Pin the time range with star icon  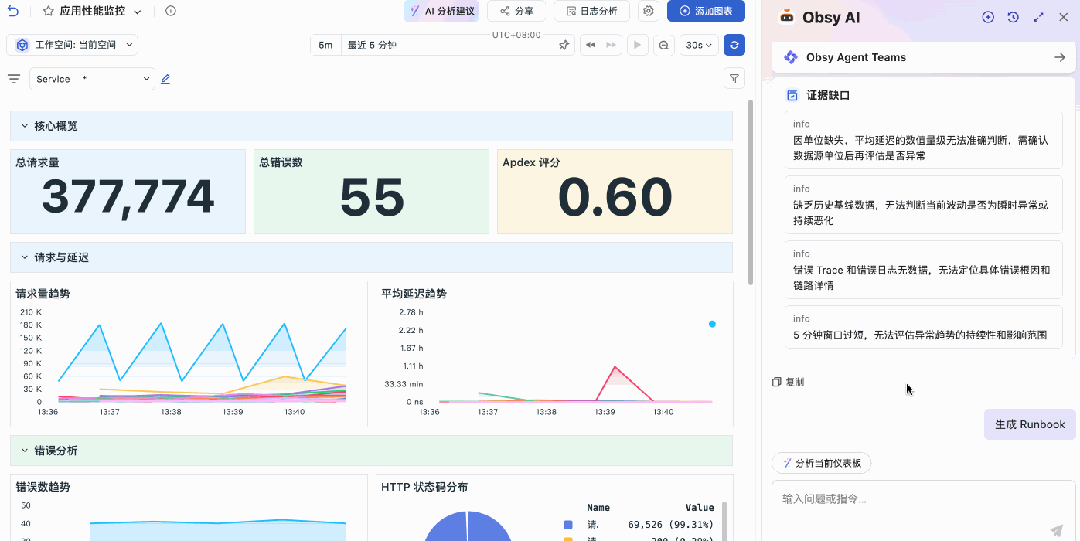[564, 45]
